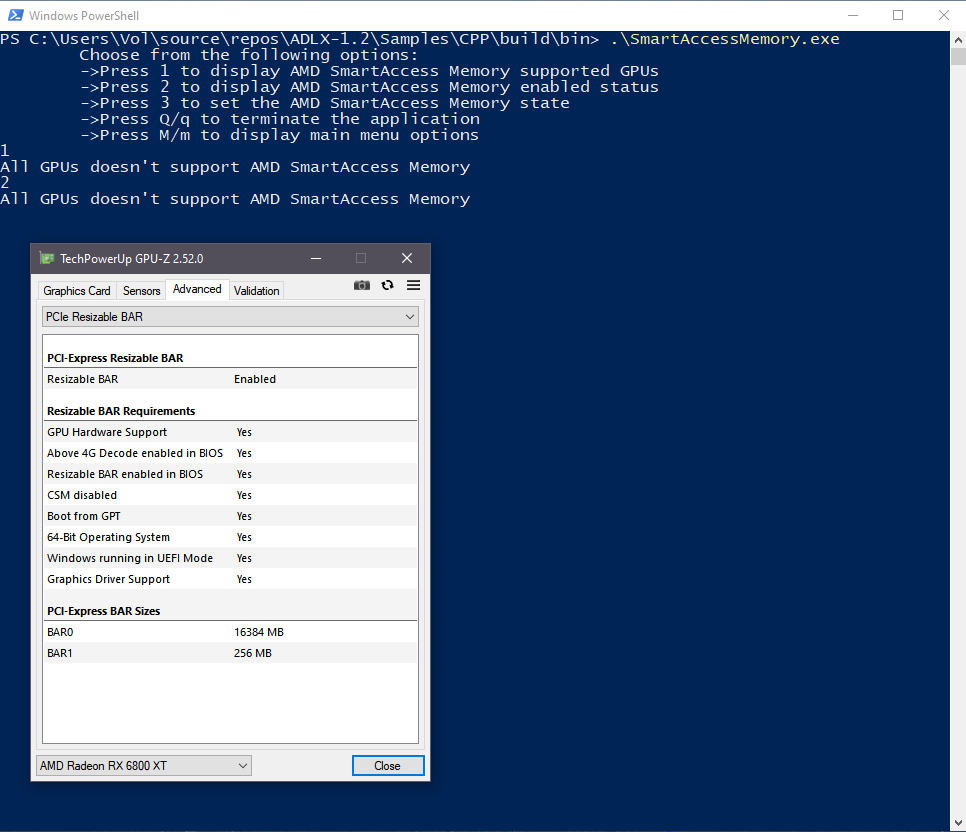Take a GPU-Z screenshot with the camera icon
The height and width of the screenshot is (832, 966).
[362, 285]
